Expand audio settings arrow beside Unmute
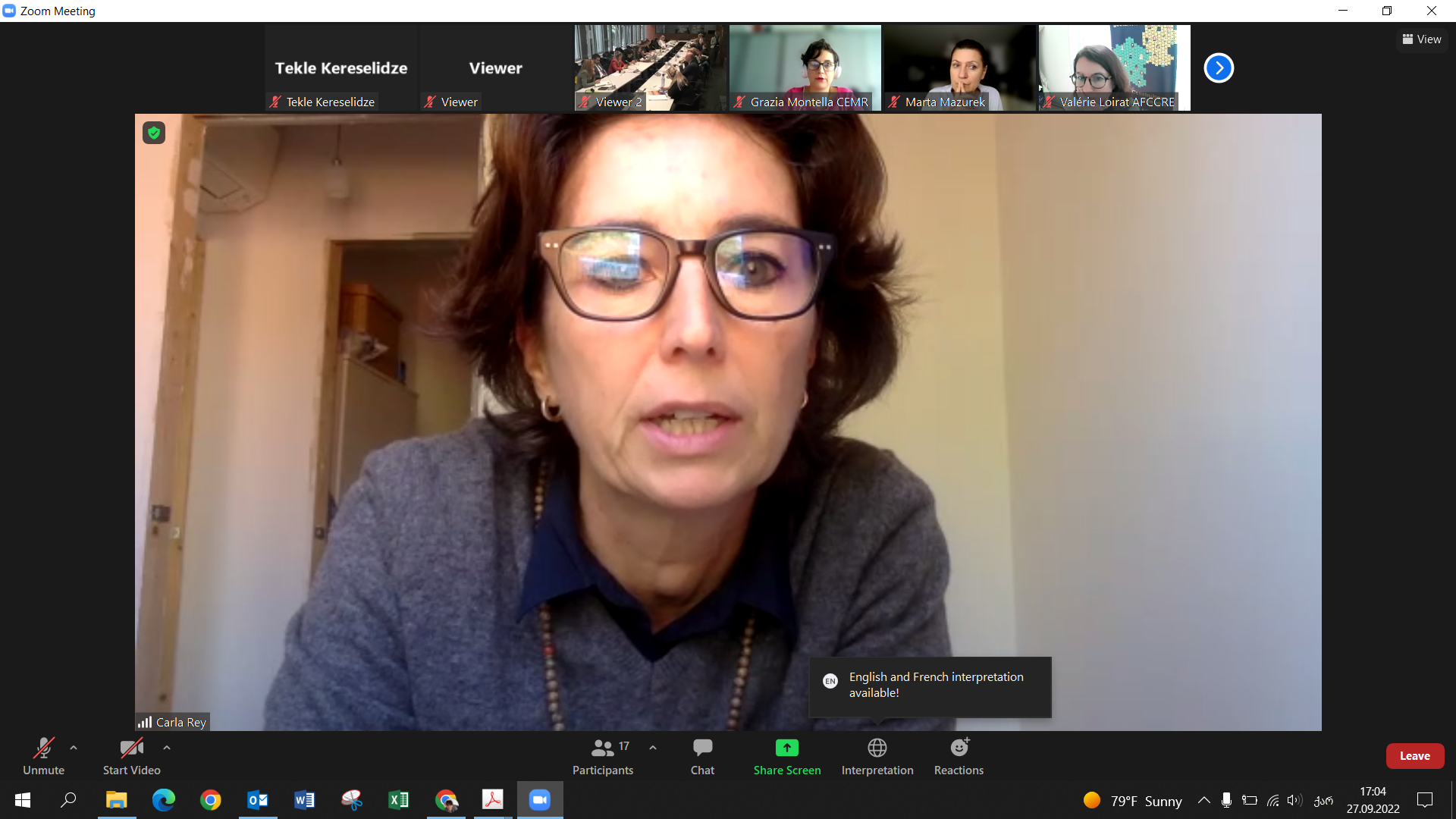Image resolution: width=1456 pixels, height=819 pixels. (74, 748)
